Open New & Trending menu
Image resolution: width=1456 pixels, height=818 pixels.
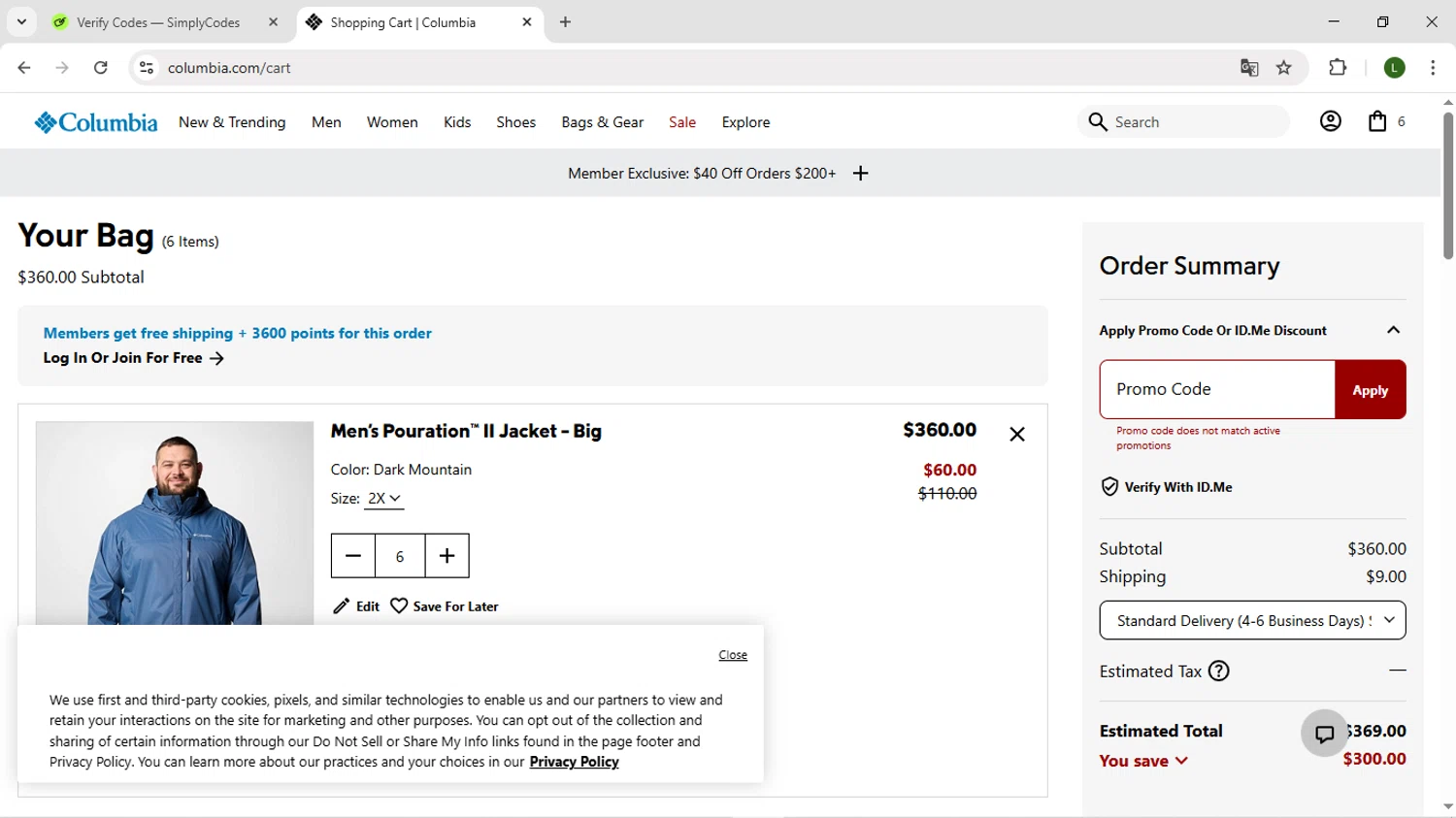coord(232,122)
